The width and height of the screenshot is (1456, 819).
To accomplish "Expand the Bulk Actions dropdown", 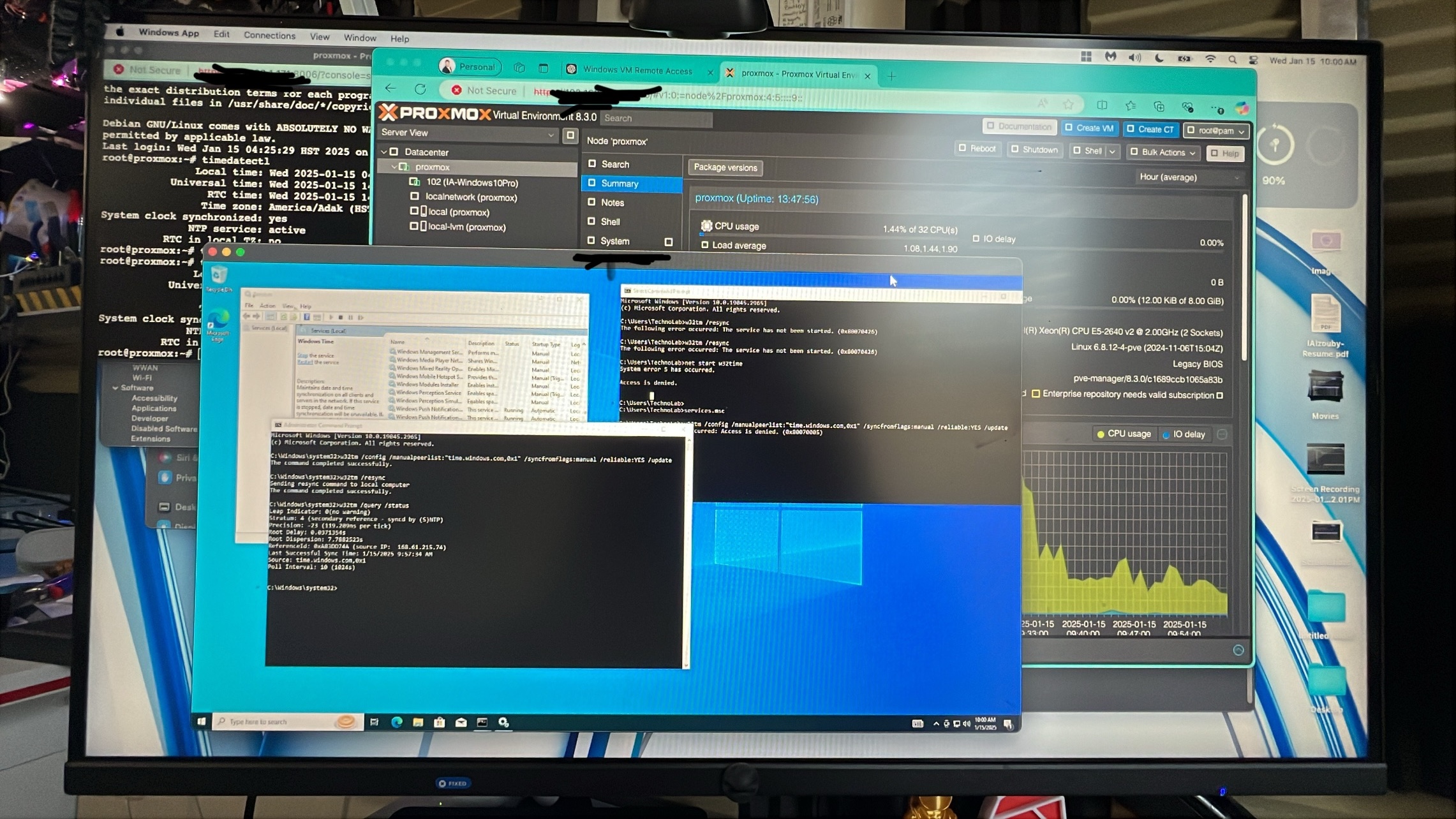I will coord(1163,152).
